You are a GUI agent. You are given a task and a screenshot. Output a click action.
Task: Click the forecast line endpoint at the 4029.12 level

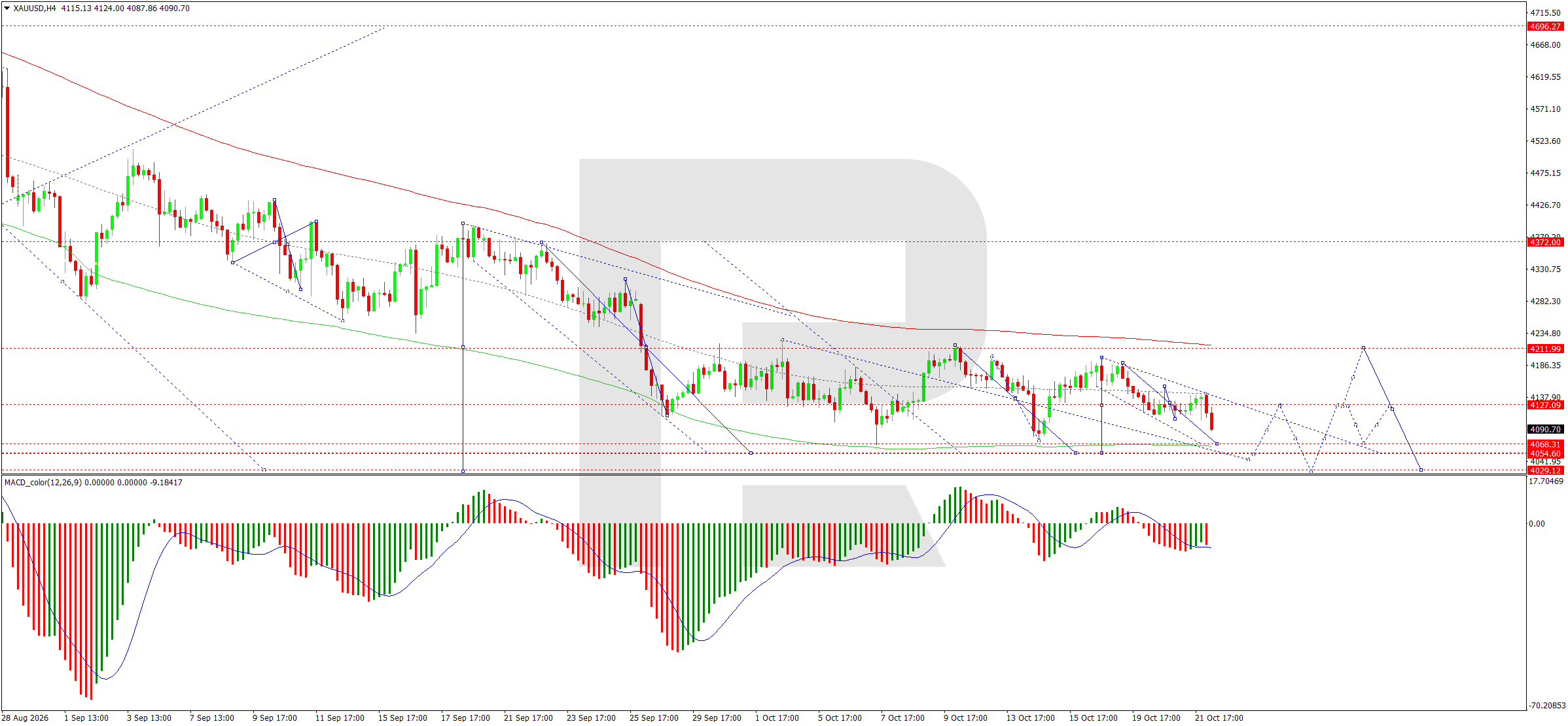pos(1421,470)
